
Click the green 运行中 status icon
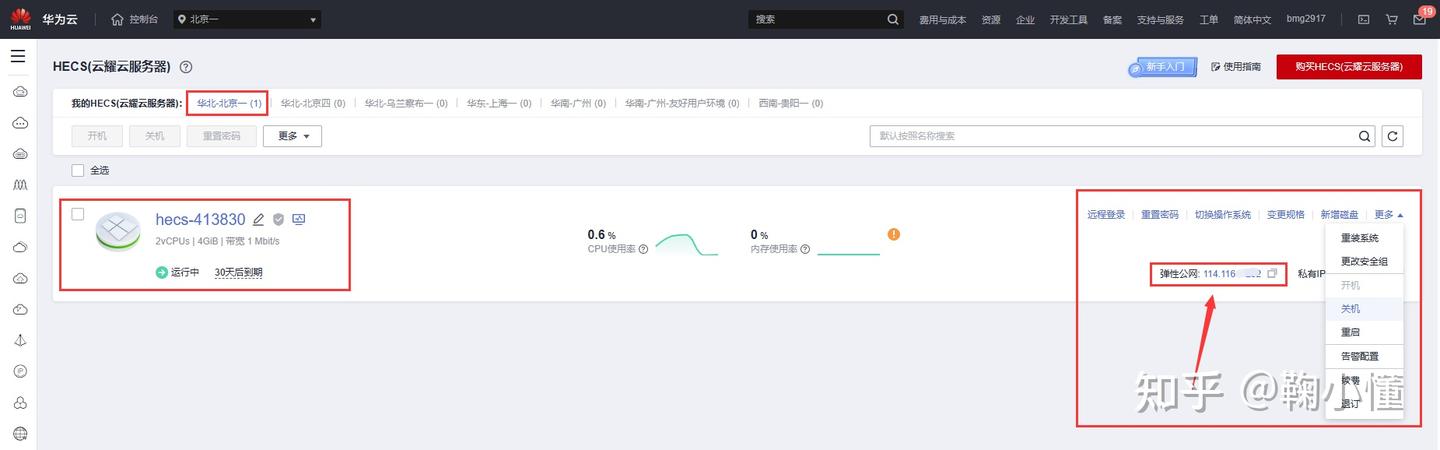click(x=162, y=272)
